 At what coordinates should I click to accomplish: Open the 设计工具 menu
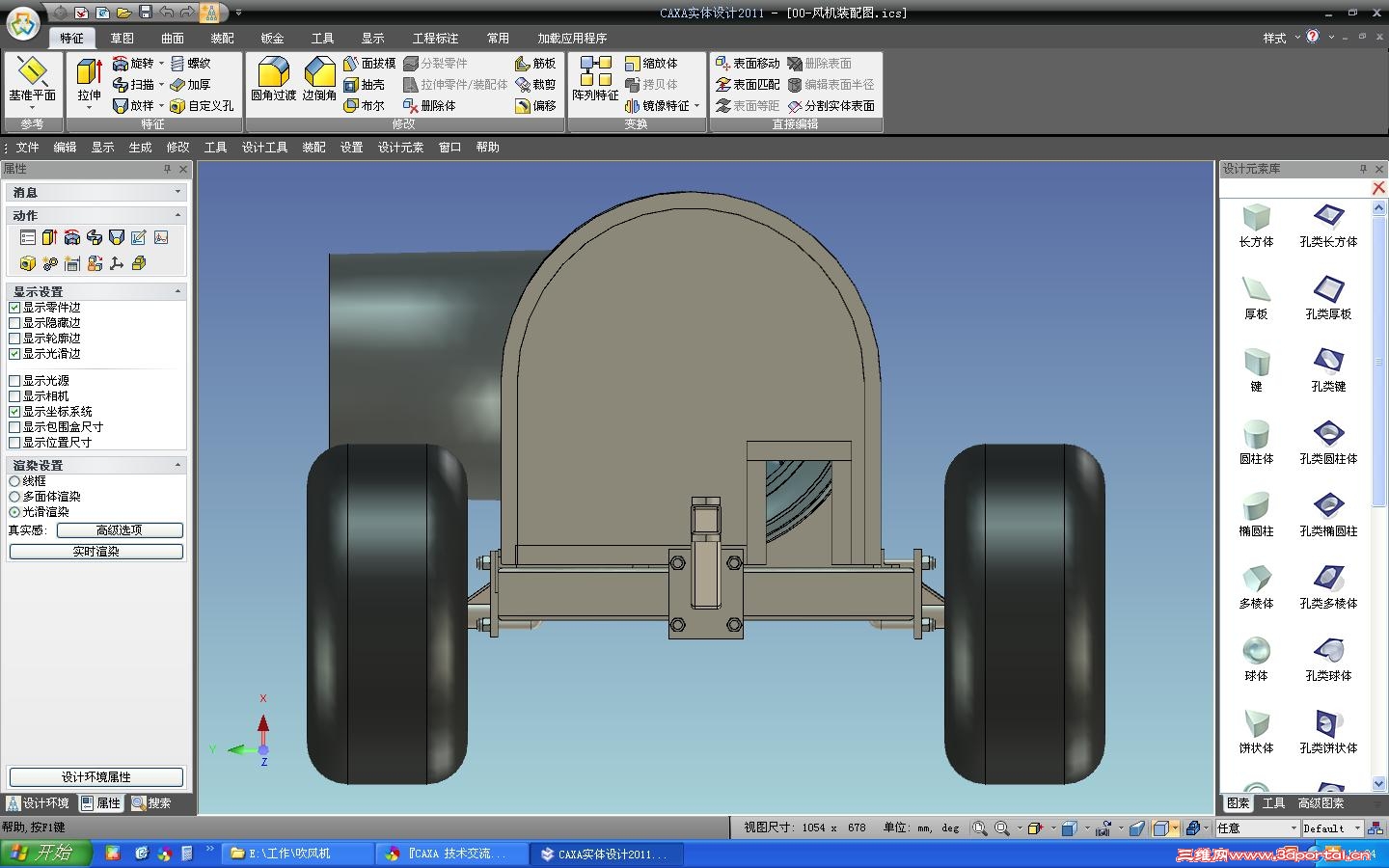coord(264,148)
